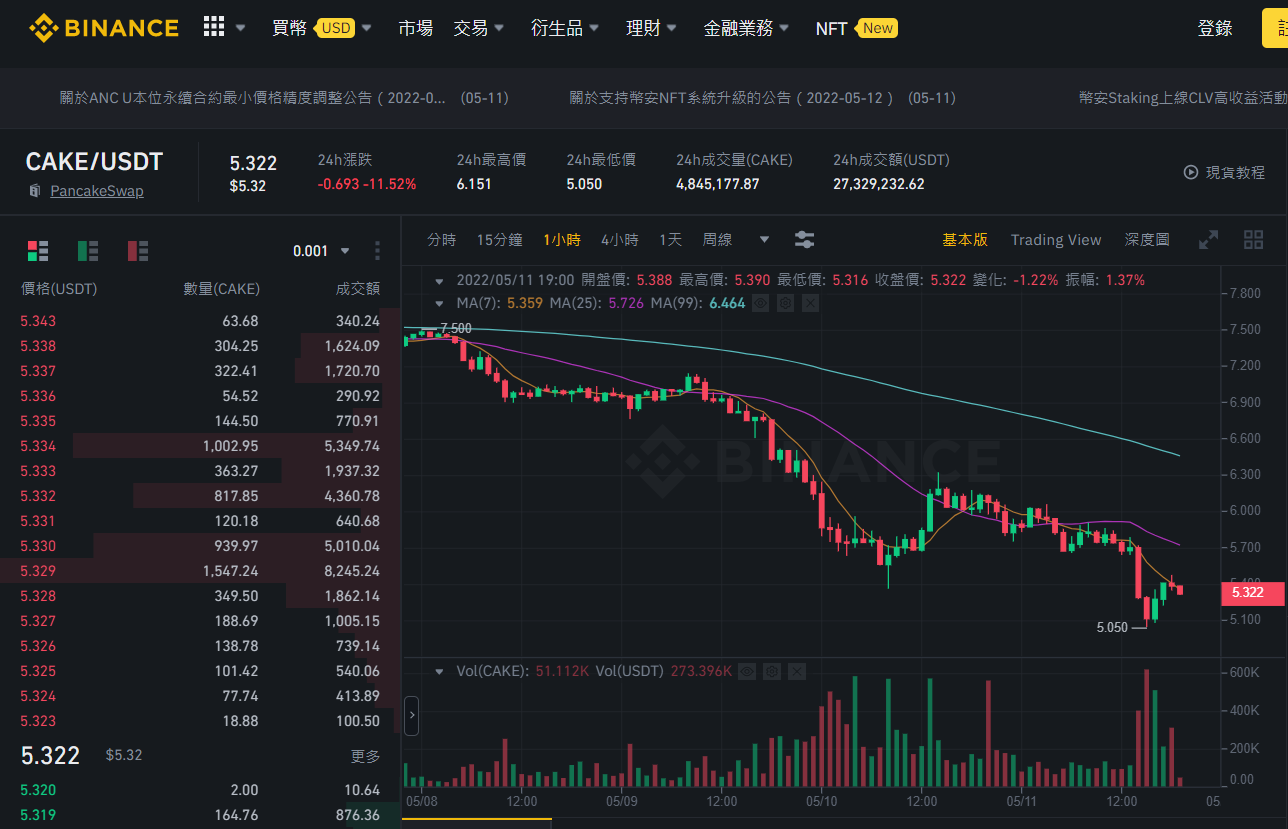Click the Binance logo
The width and height of the screenshot is (1288, 829).
pos(104,28)
